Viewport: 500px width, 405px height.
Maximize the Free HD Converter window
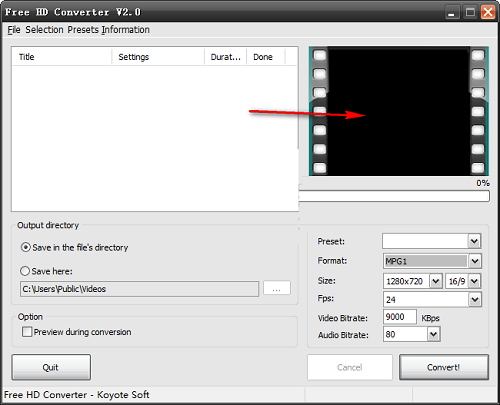(x=470, y=13)
